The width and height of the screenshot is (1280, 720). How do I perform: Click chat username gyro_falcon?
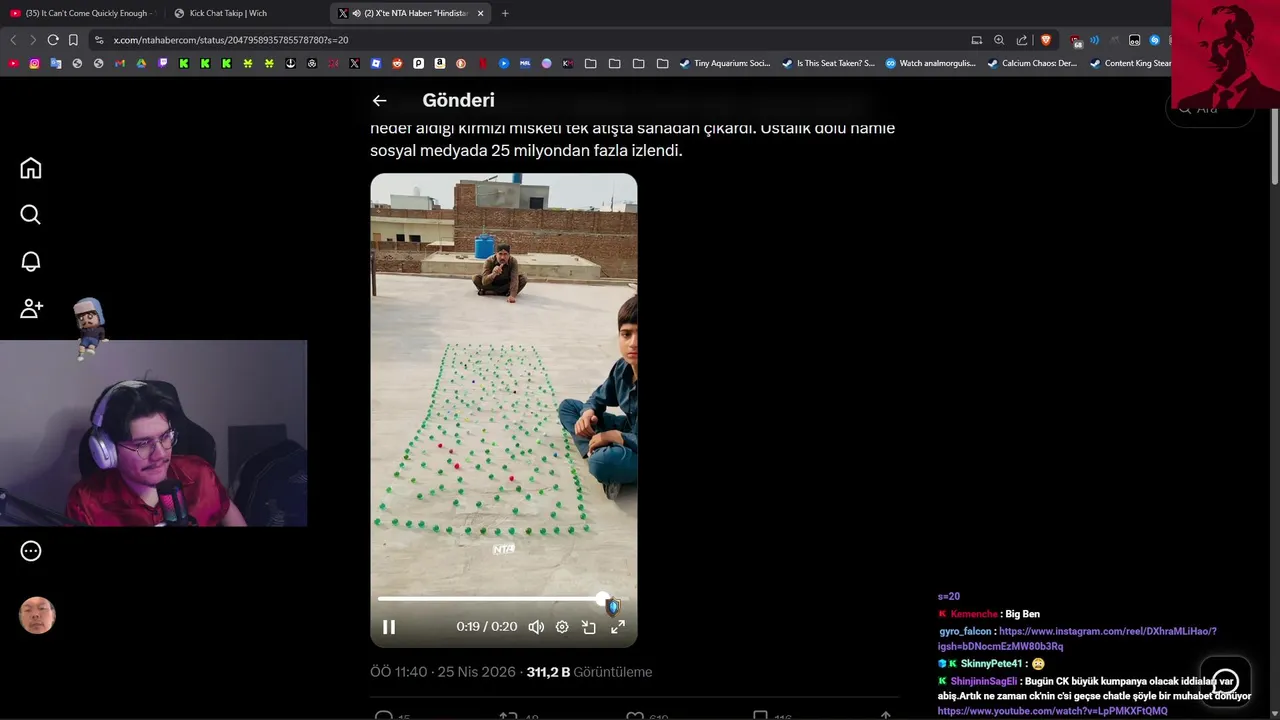tap(965, 632)
